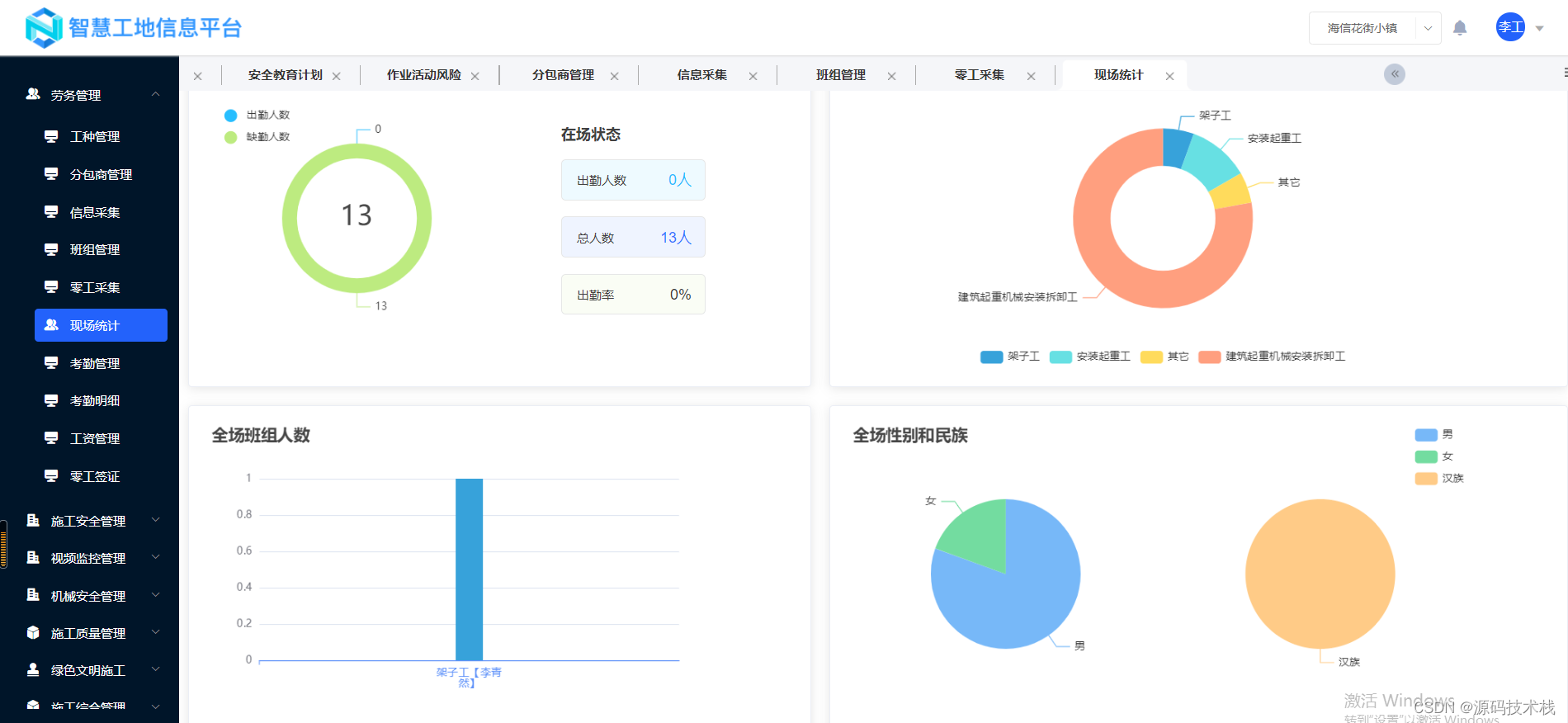This screenshot has height=723, width=1568.
Task: Select the active 现场统计 sidebar item
Action: click(x=101, y=325)
